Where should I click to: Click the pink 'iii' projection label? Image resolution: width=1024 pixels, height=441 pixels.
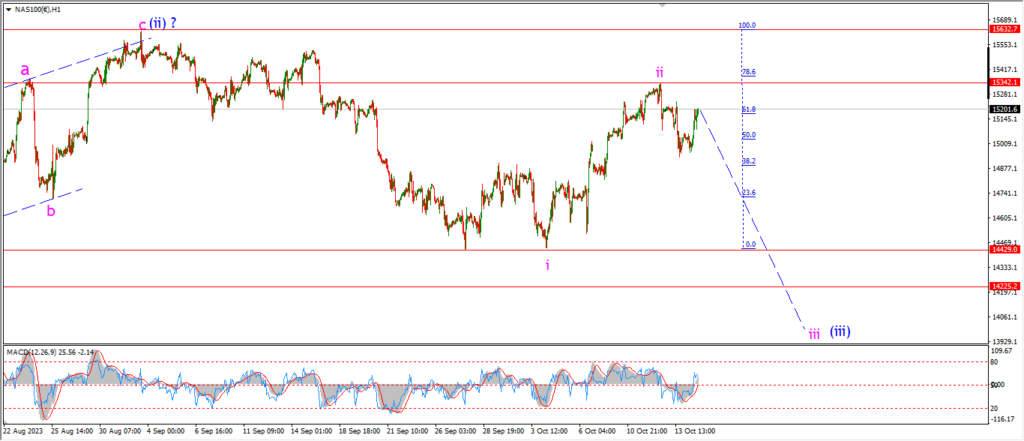pos(814,334)
